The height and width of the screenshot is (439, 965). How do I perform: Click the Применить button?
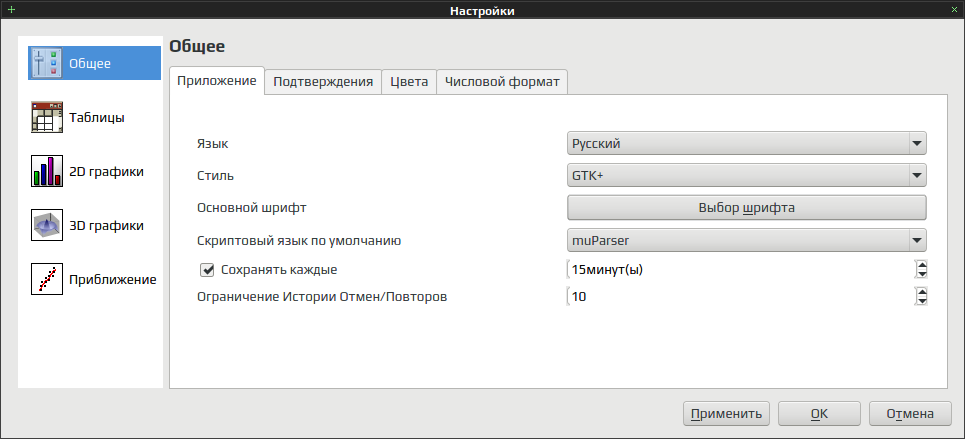(726, 414)
